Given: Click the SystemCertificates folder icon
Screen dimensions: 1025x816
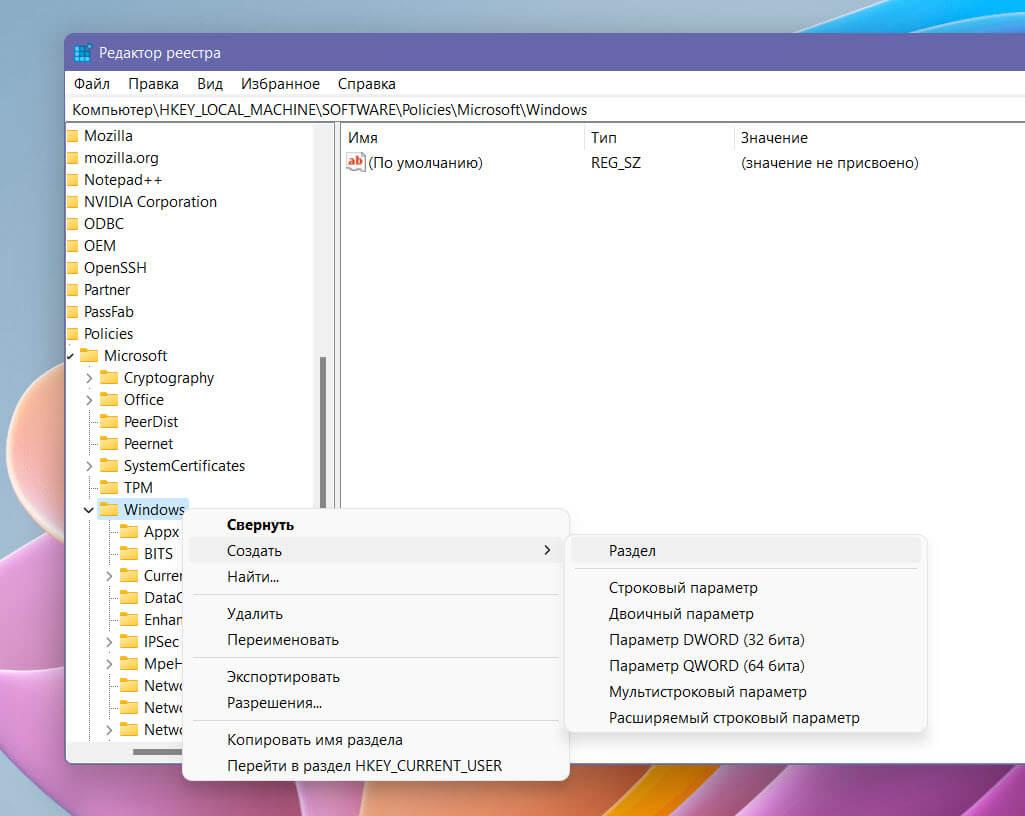Looking at the screenshot, I should coord(109,466).
